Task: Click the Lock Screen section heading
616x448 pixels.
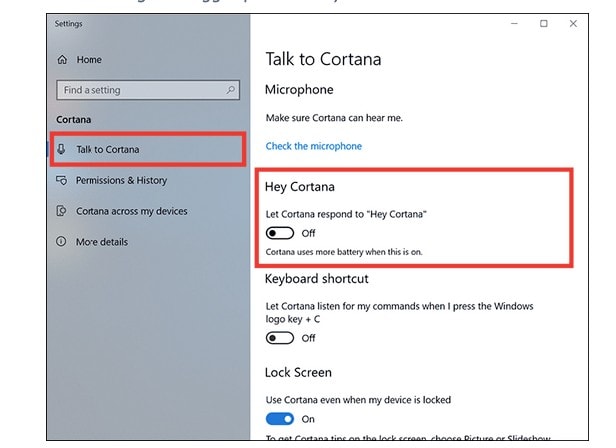Action: pyautogui.click(x=298, y=372)
